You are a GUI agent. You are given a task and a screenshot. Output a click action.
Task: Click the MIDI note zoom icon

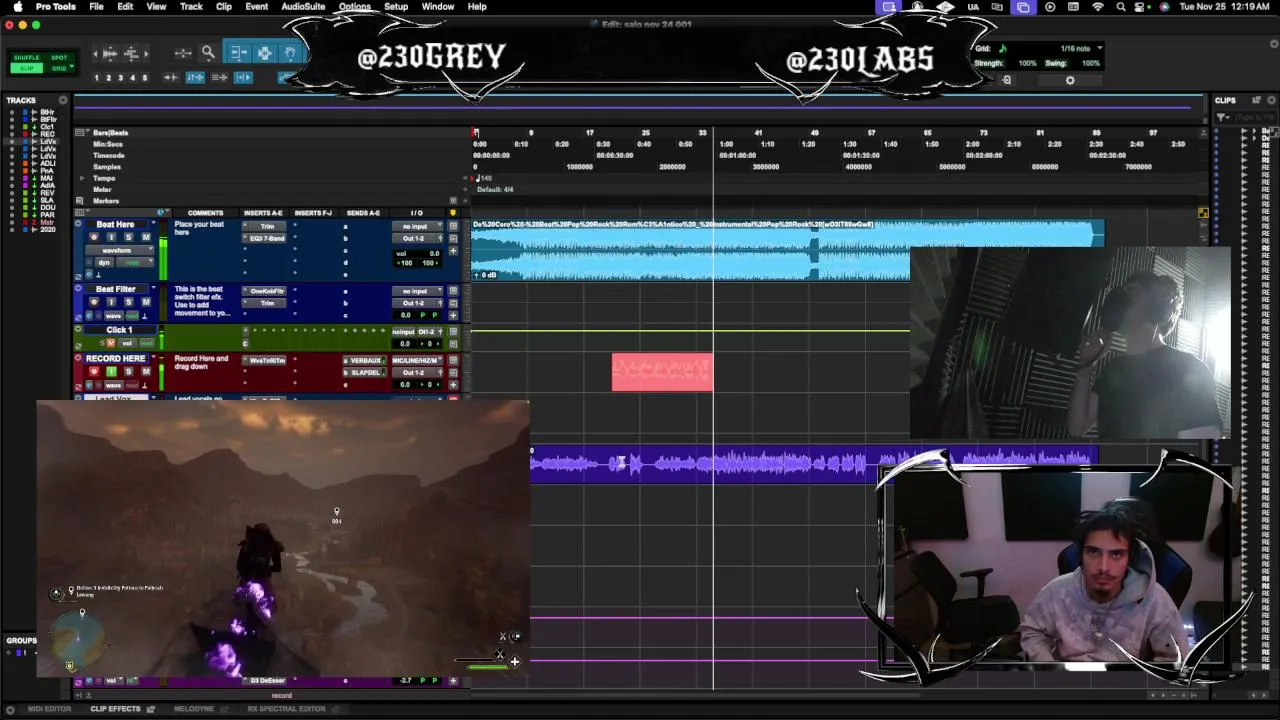point(131,53)
